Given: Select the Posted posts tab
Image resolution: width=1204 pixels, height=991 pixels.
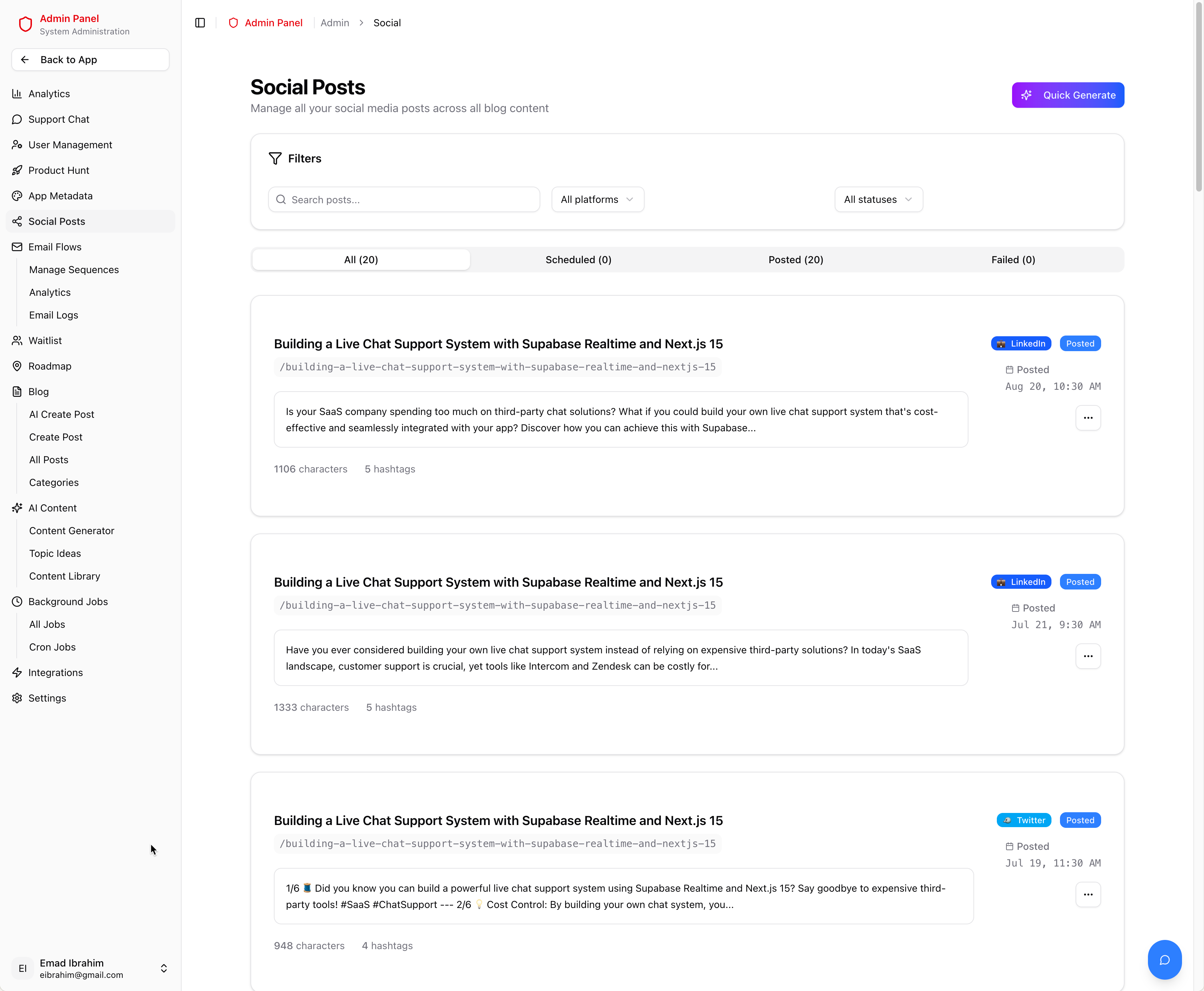Looking at the screenshot, I should tap(795, 260).
